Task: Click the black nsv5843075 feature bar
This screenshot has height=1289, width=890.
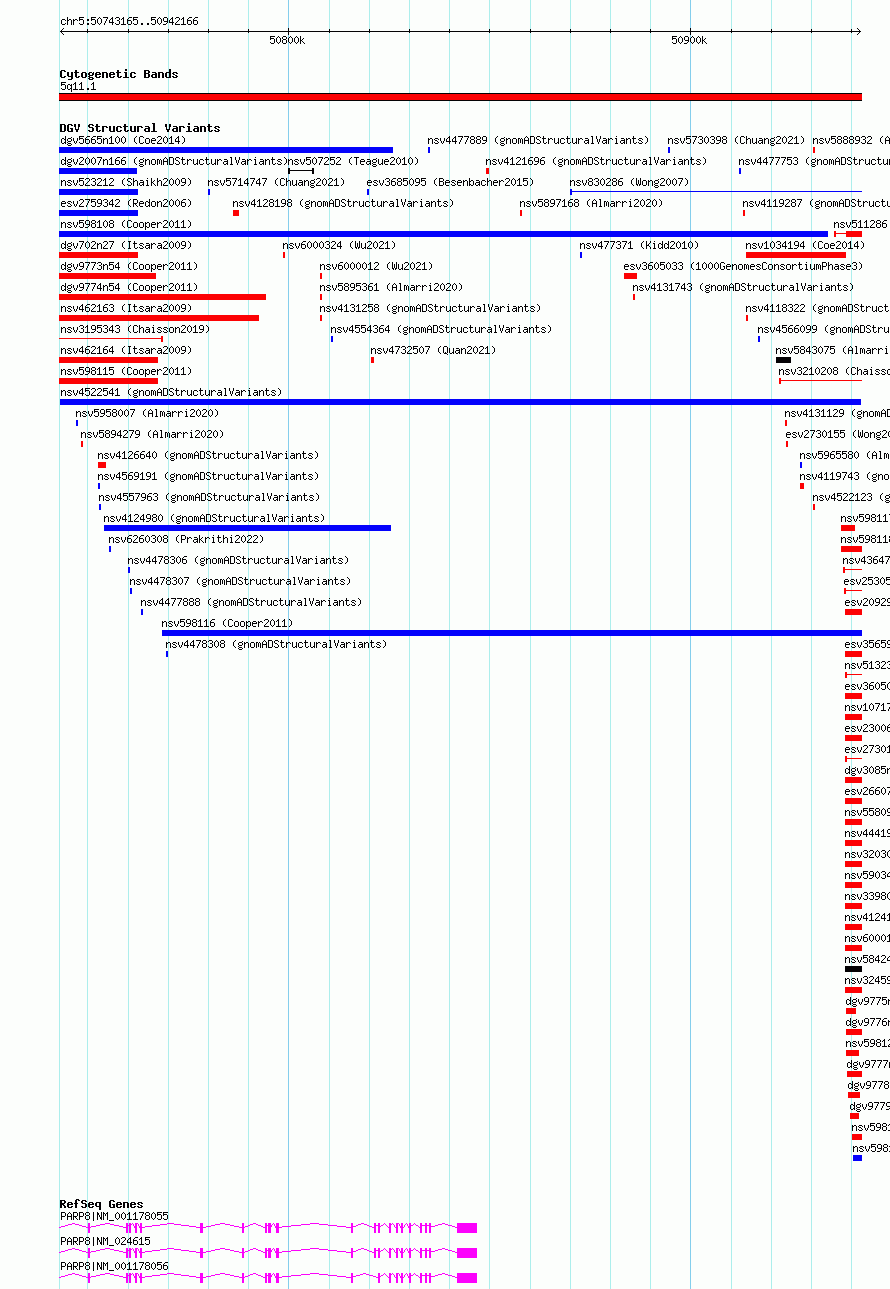Action: click(x=783, y=360)
